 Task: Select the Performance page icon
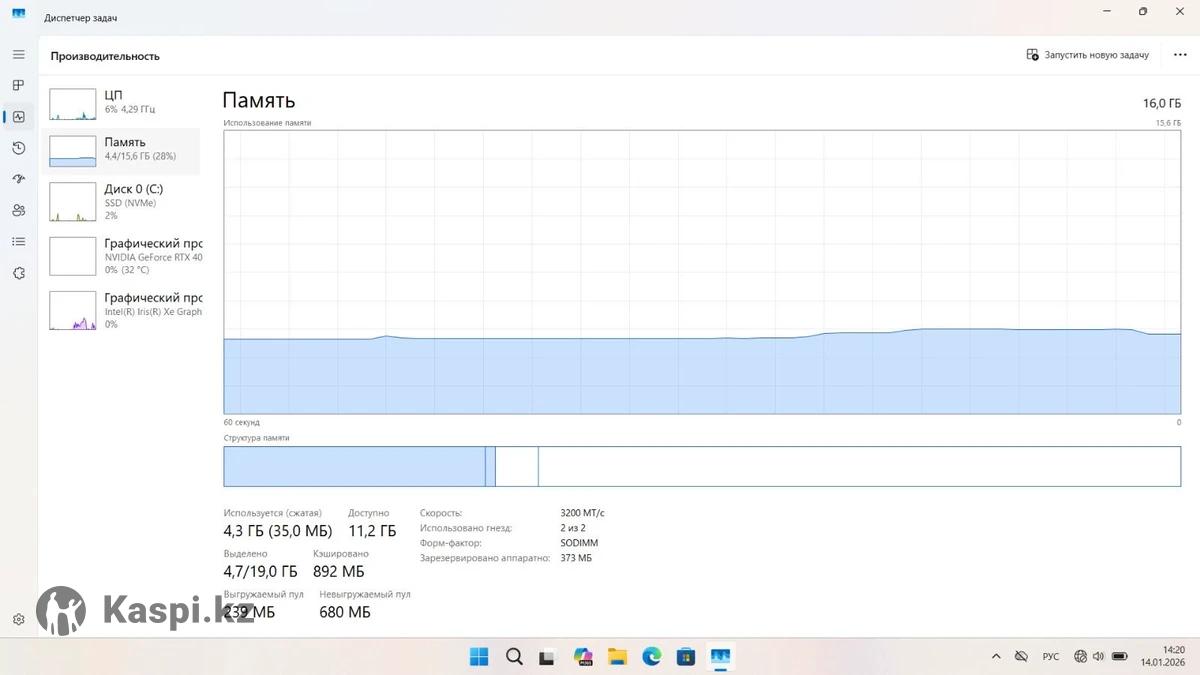[x=18, y=117]
